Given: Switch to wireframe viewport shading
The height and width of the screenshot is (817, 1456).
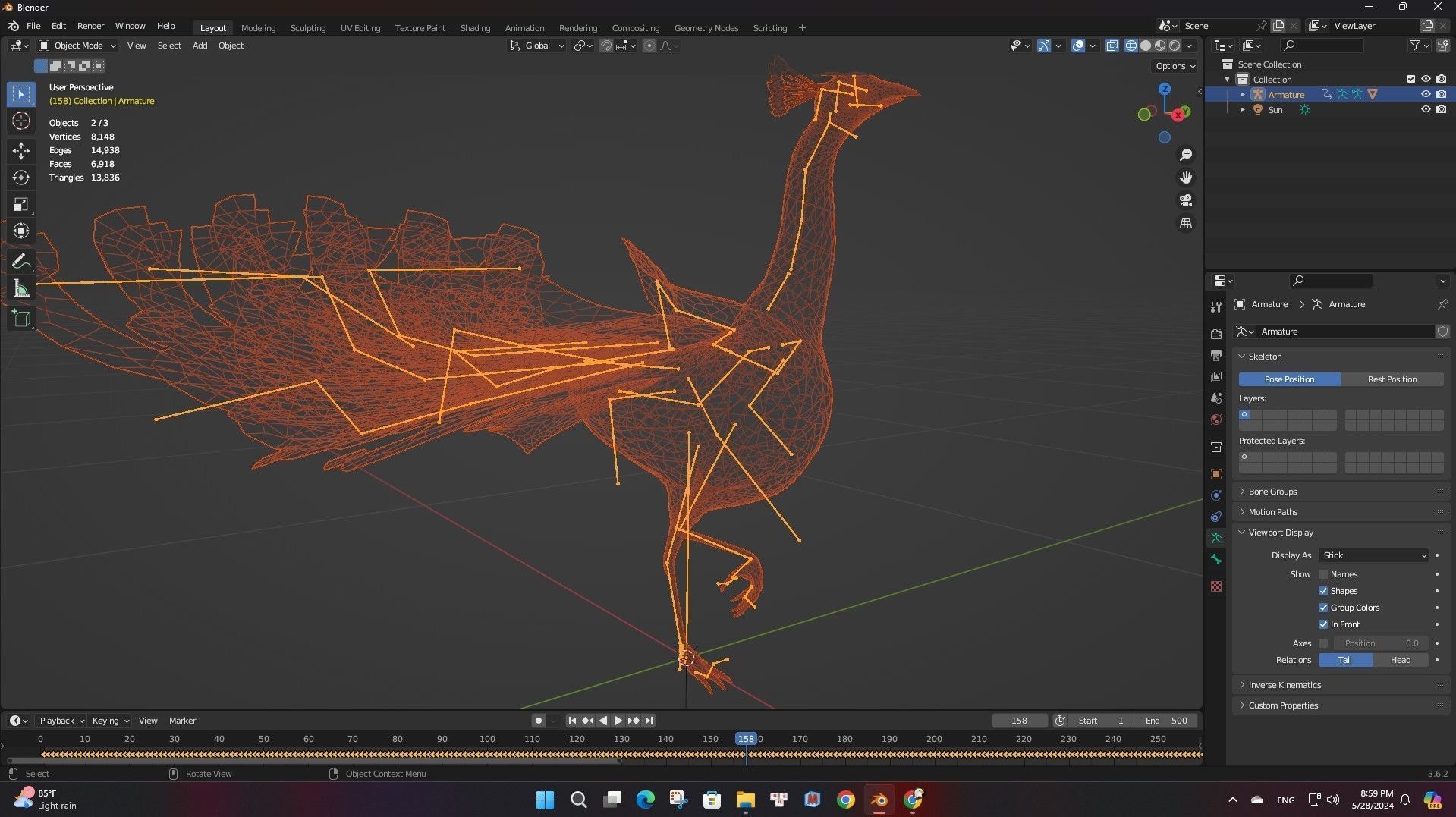Looking at the screenshot, I should 1131,46.
